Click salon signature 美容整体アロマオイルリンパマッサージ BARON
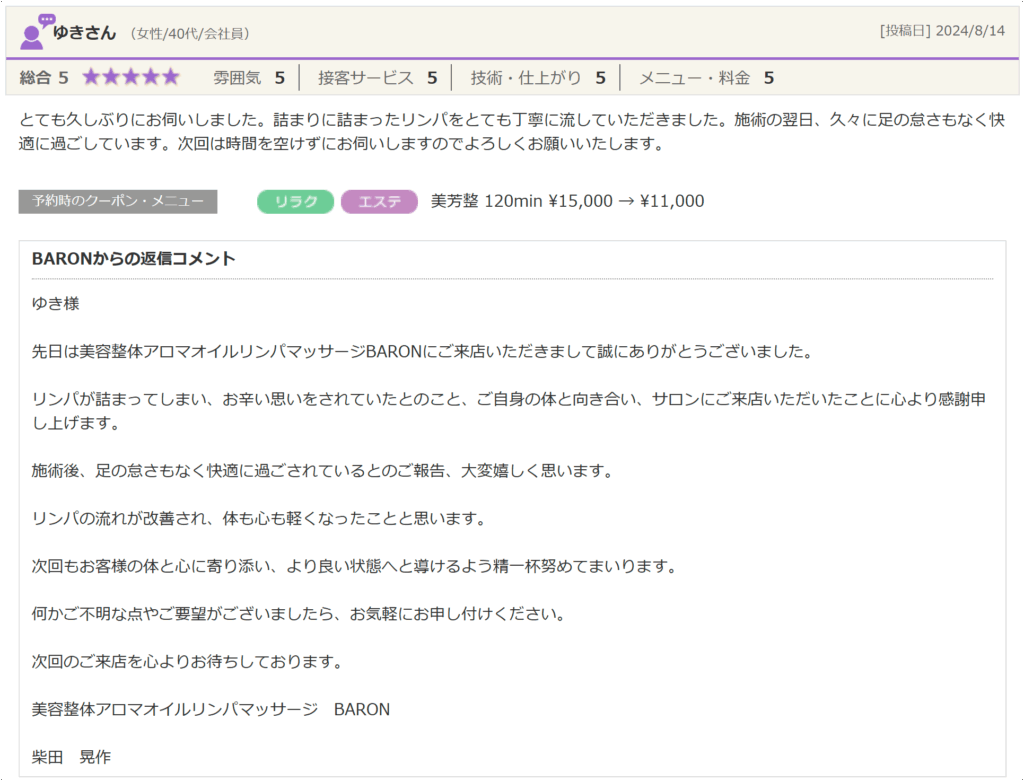Viewport: 1024px width, 781px height. pyautogui.click(x=211, y=709)
